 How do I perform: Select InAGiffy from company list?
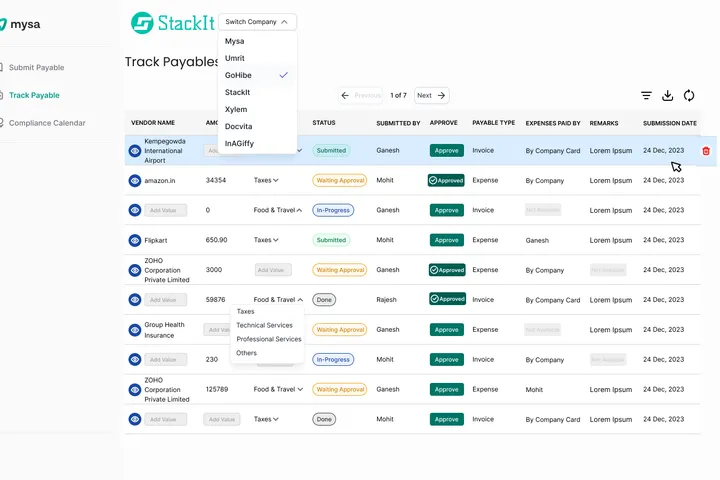point(257,143)
